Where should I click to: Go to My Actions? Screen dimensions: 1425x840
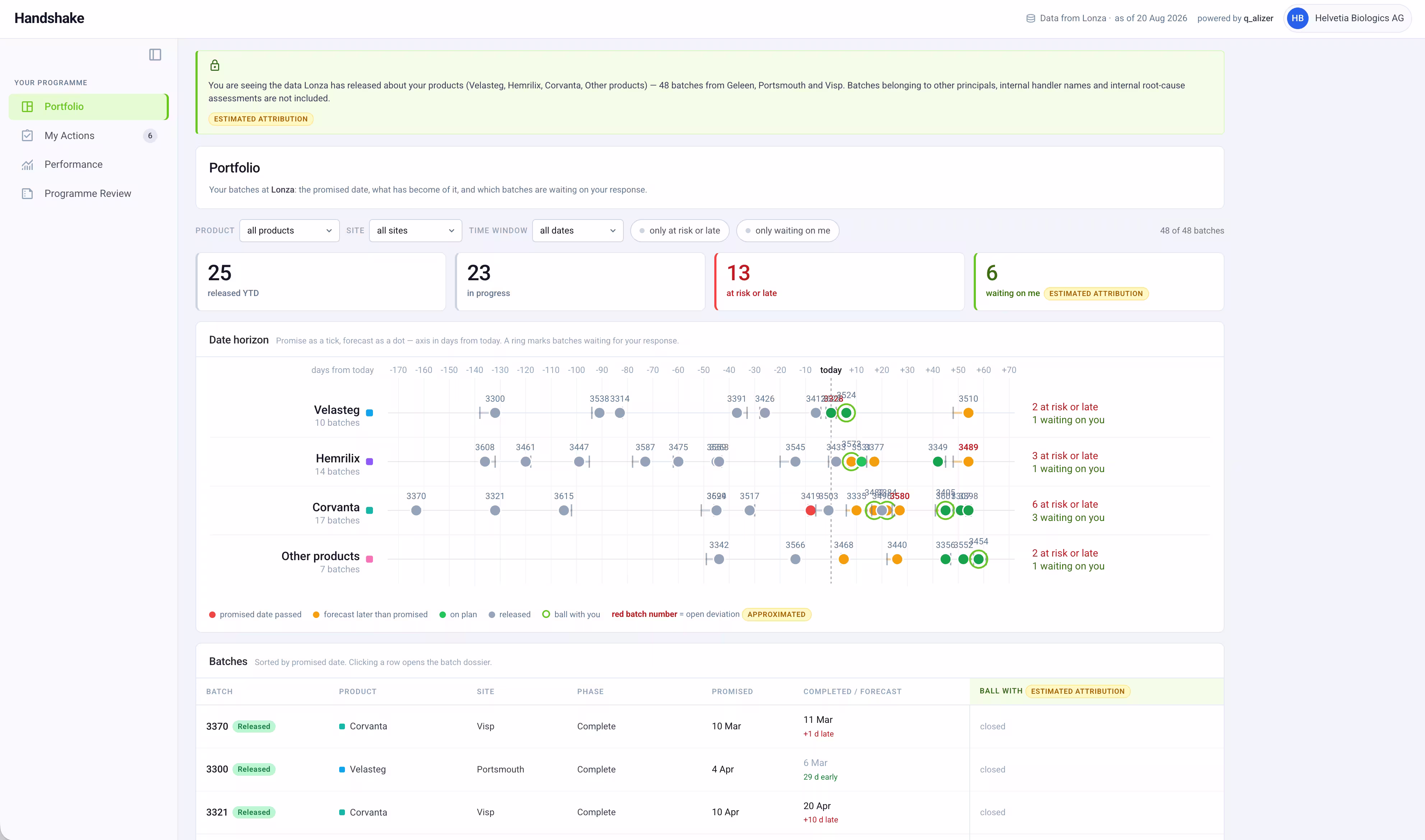88,136
